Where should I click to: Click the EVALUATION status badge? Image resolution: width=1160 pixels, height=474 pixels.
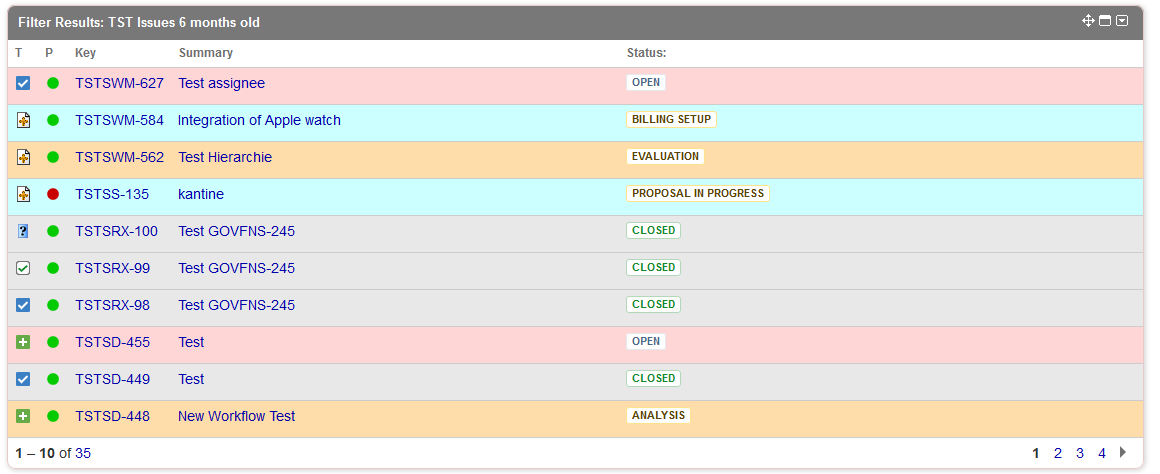[665, 156]
